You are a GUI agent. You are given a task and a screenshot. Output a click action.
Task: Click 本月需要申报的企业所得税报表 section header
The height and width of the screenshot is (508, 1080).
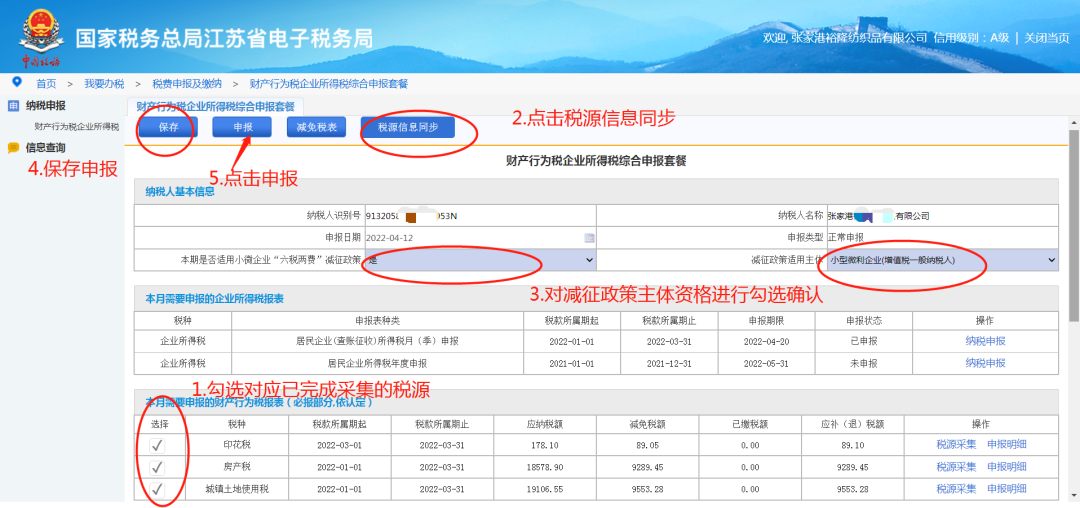coord(214,299)
